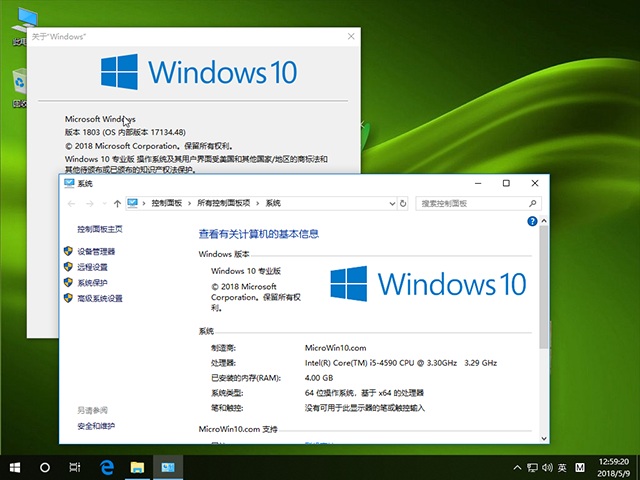Expand chevron after Control Panel breadcrumb
The height and width of the screenshot is (480, 640).
click(x=189, y=203)
